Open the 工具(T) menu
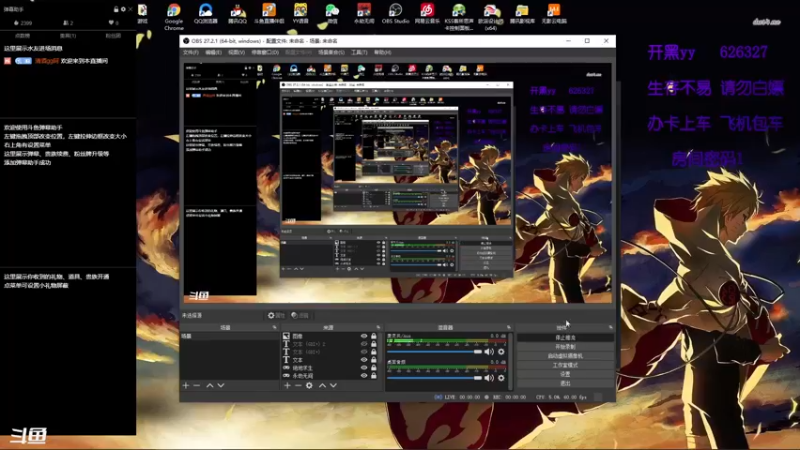 359,53
